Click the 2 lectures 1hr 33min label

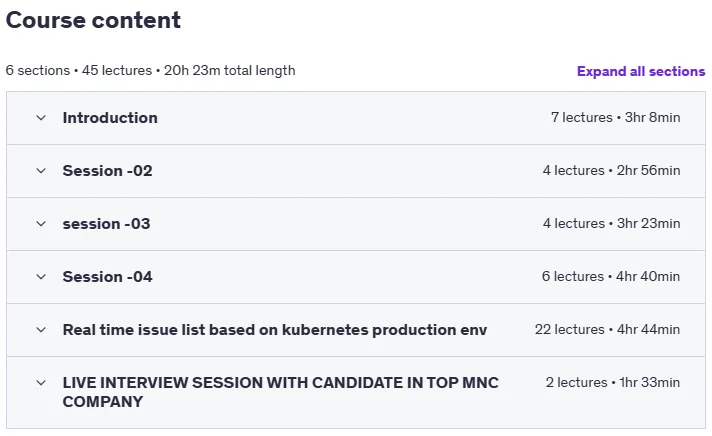tap(613, 382)
